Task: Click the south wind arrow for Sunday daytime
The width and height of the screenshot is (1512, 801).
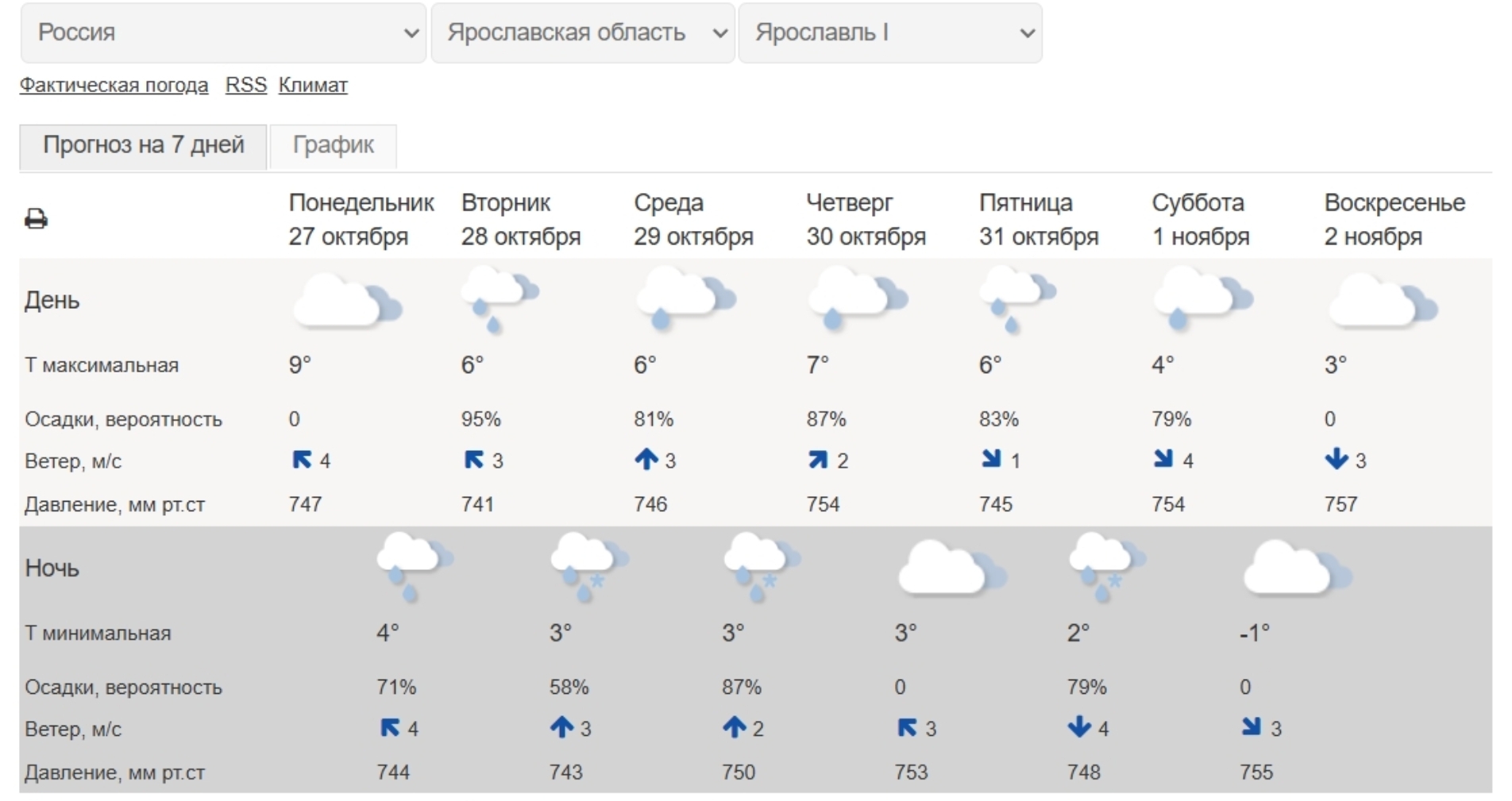Action: pos(1336,460)
